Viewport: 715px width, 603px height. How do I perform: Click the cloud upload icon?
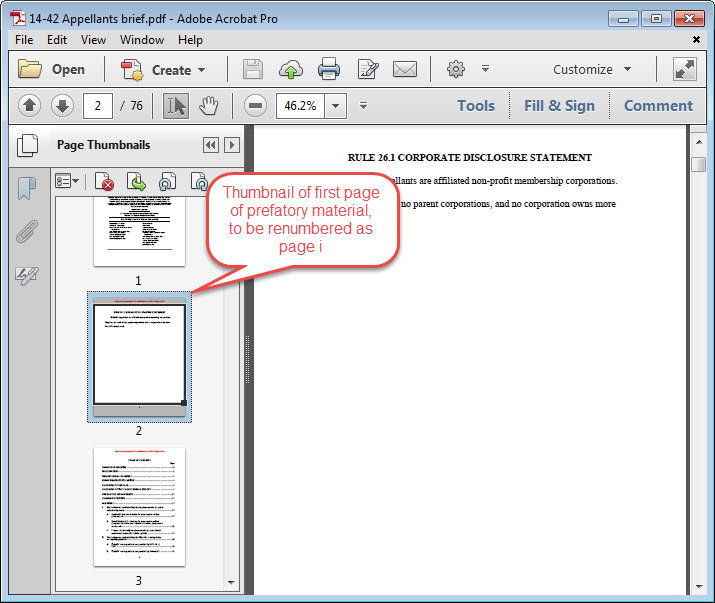click(291, 69)
